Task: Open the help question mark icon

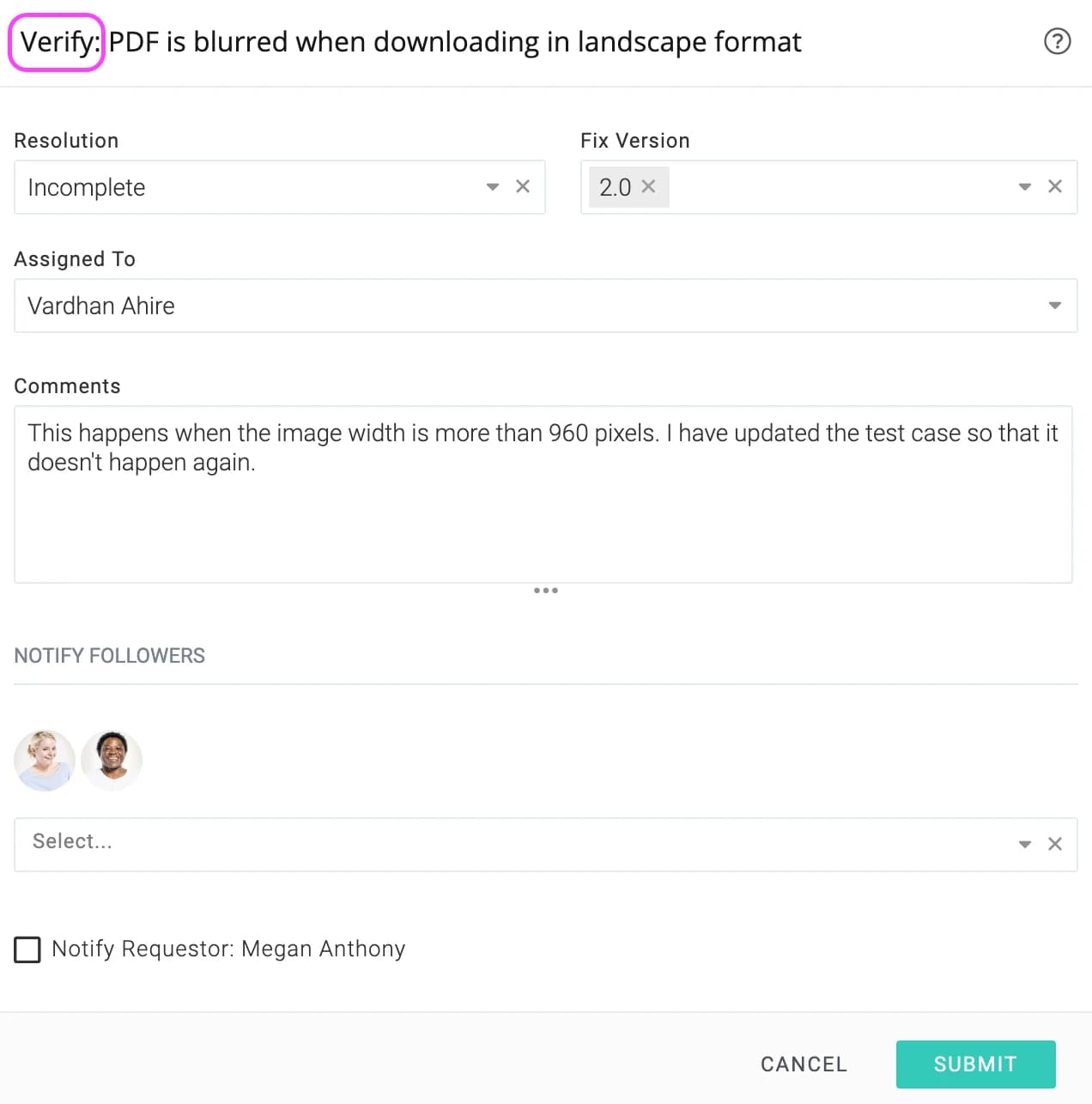Action: [x=1057, y=41]
